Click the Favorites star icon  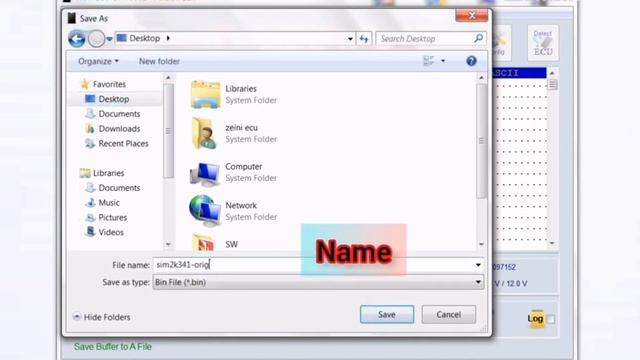click(85, 84)
